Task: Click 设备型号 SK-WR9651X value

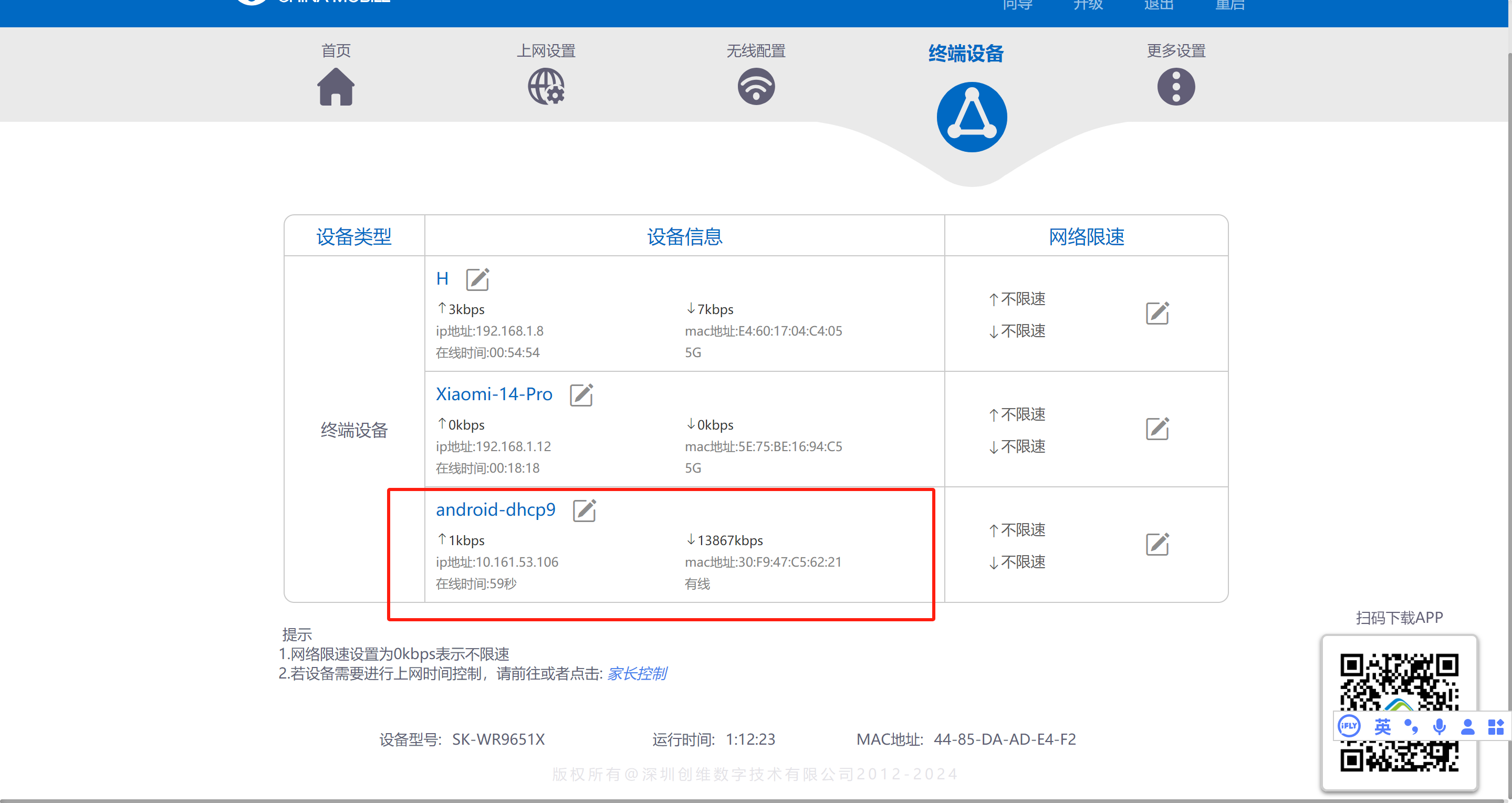Action: pos(498,739)
